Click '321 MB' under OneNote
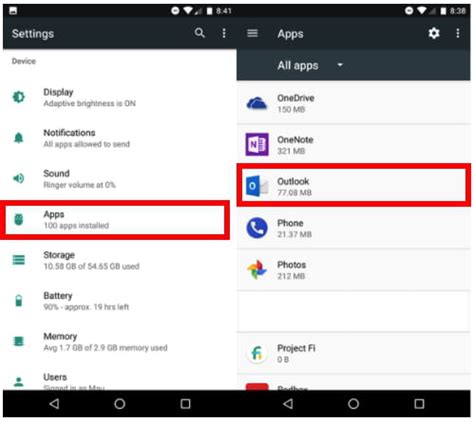This screenshot has width=474, height=422. 291,151
